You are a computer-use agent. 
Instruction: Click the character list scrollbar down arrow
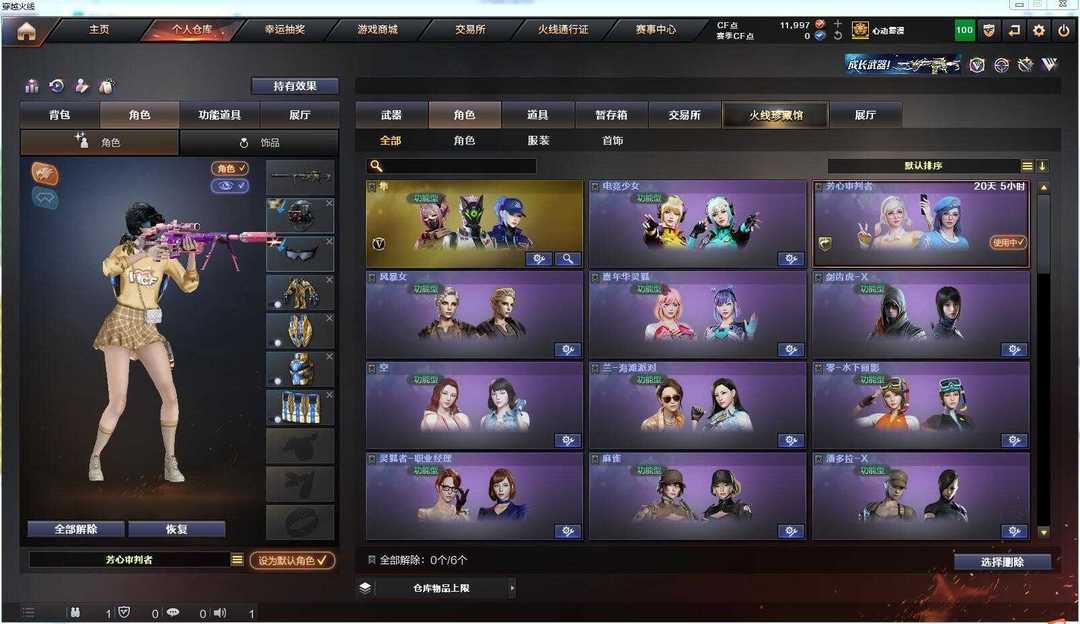[1043, 532]
